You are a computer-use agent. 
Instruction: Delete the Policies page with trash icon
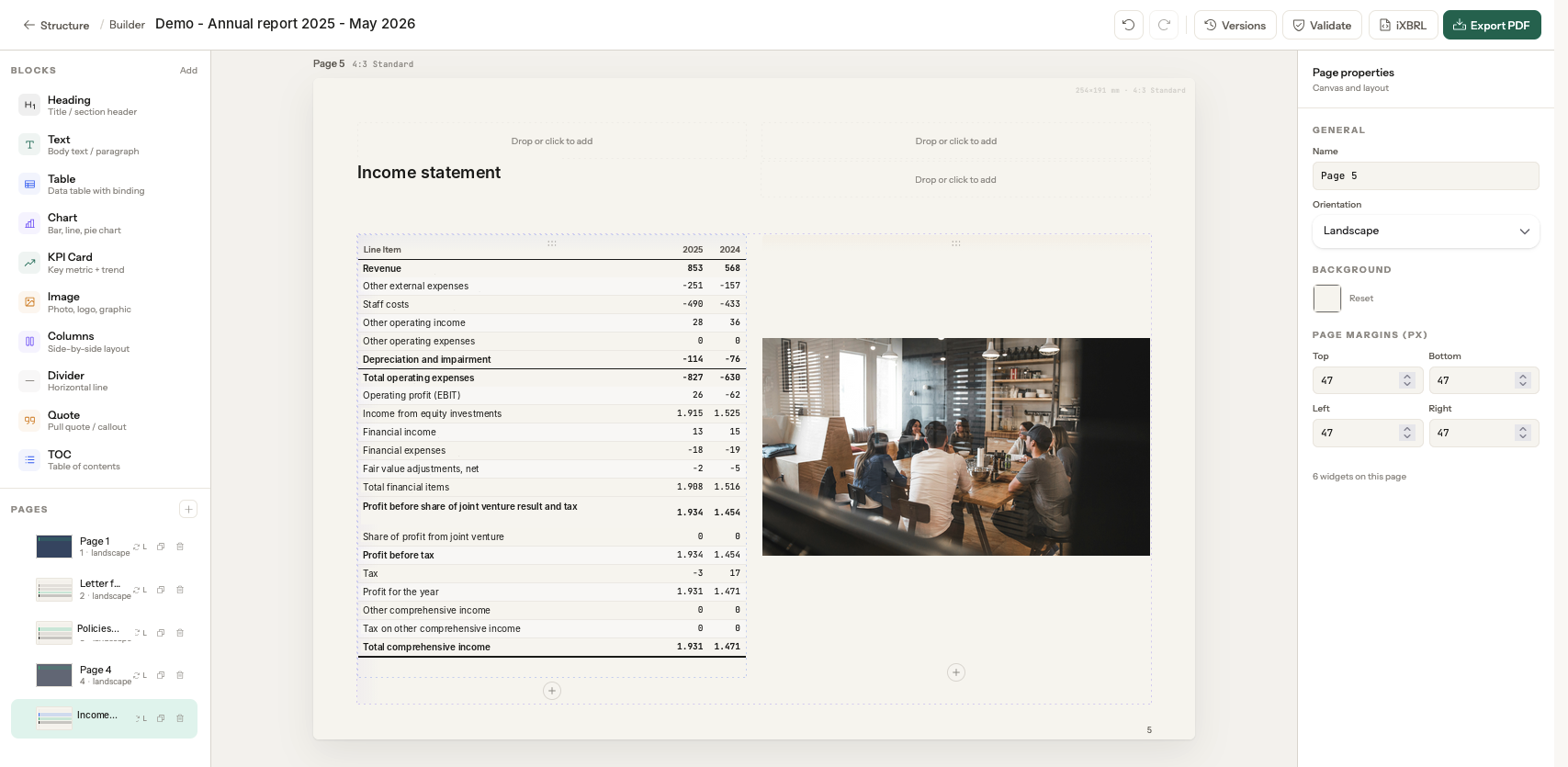coord(180,633)
